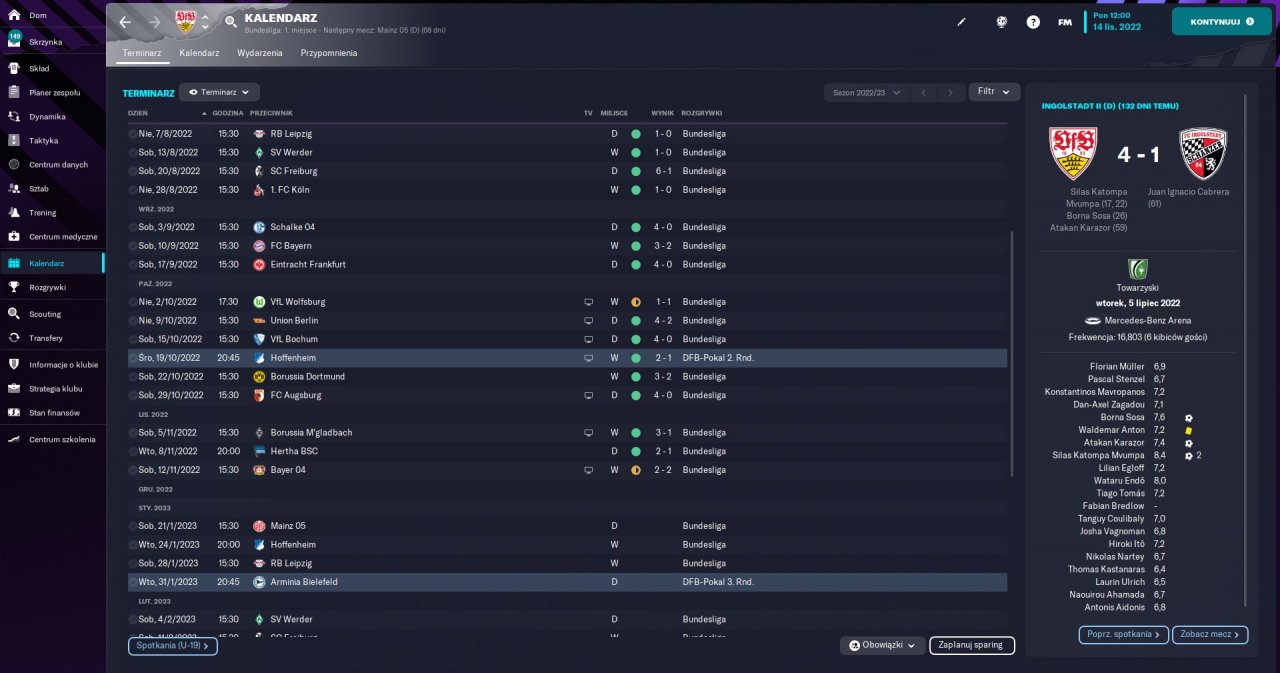
Task: Open the help question mark icon
Action: [1033, 22]
